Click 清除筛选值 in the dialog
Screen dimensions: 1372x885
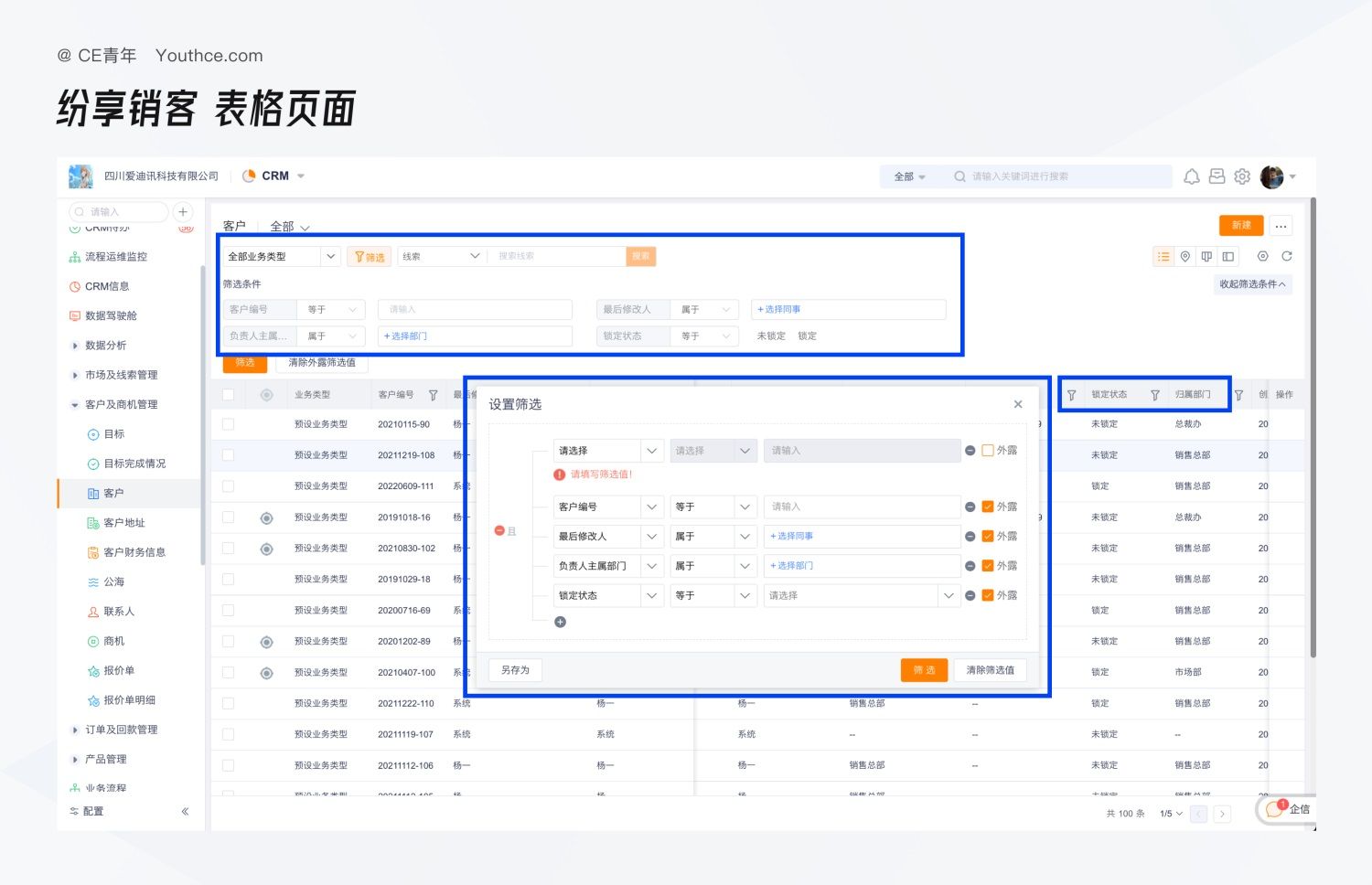[990, 670]
